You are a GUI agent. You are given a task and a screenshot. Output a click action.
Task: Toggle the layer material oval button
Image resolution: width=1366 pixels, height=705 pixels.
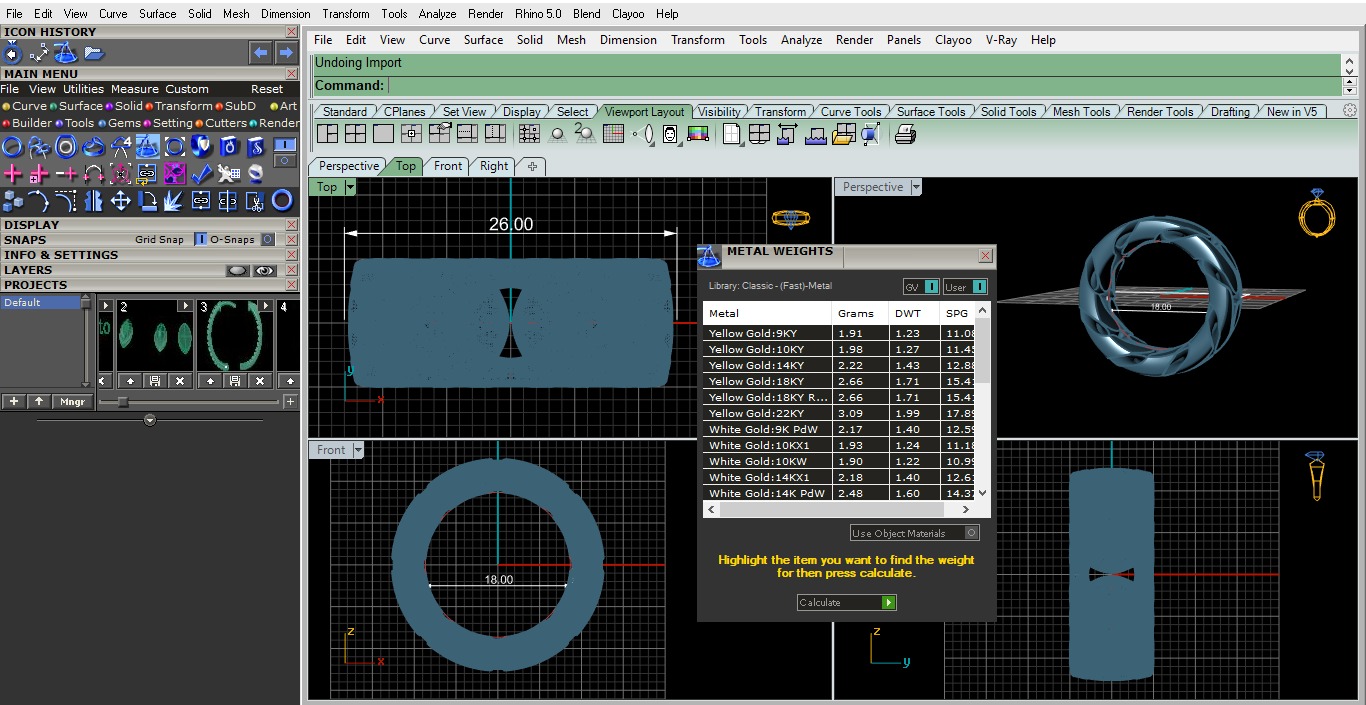coord(237,270)
